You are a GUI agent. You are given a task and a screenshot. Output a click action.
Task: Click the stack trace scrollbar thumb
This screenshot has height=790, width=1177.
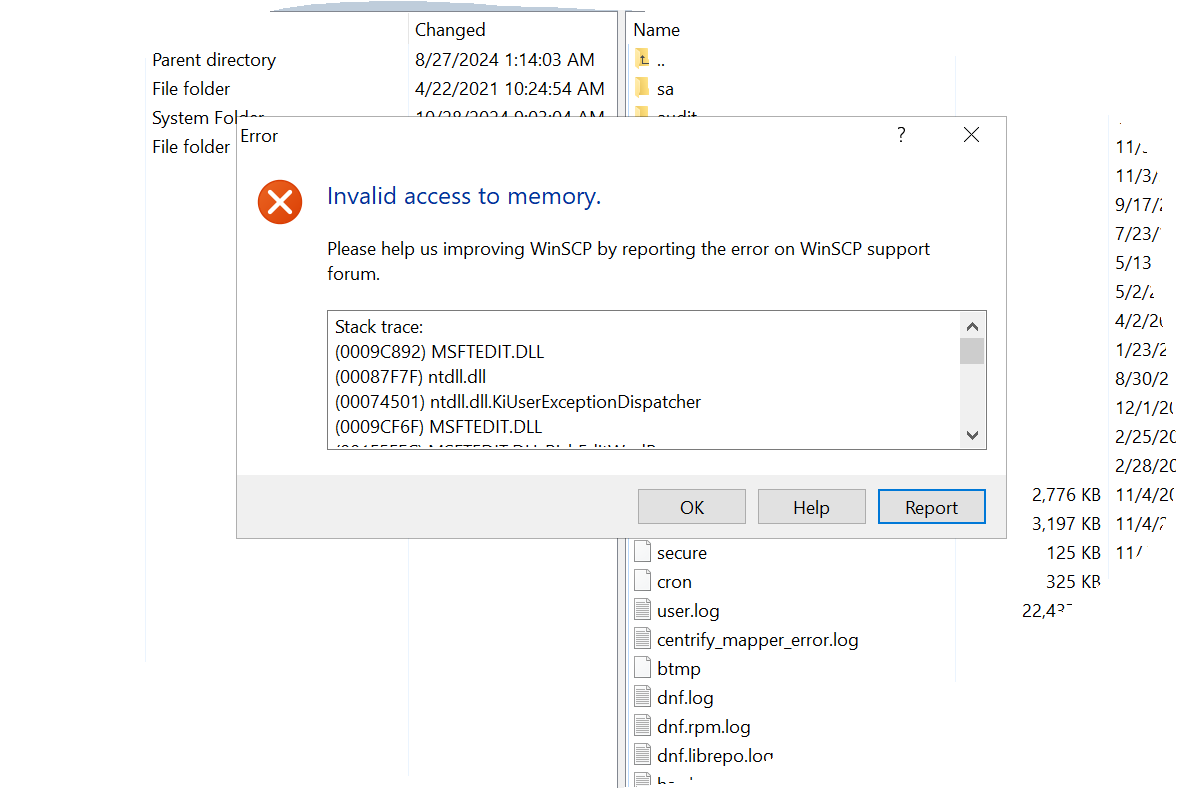pyautogui.click(x=971, y=351)
